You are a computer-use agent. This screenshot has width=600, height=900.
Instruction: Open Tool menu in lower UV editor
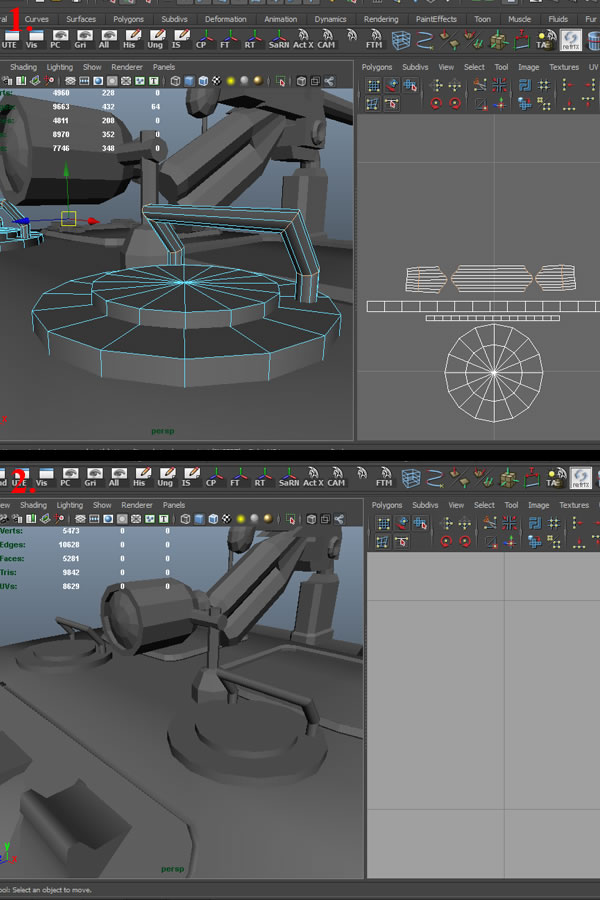click(x=511, y=505)
